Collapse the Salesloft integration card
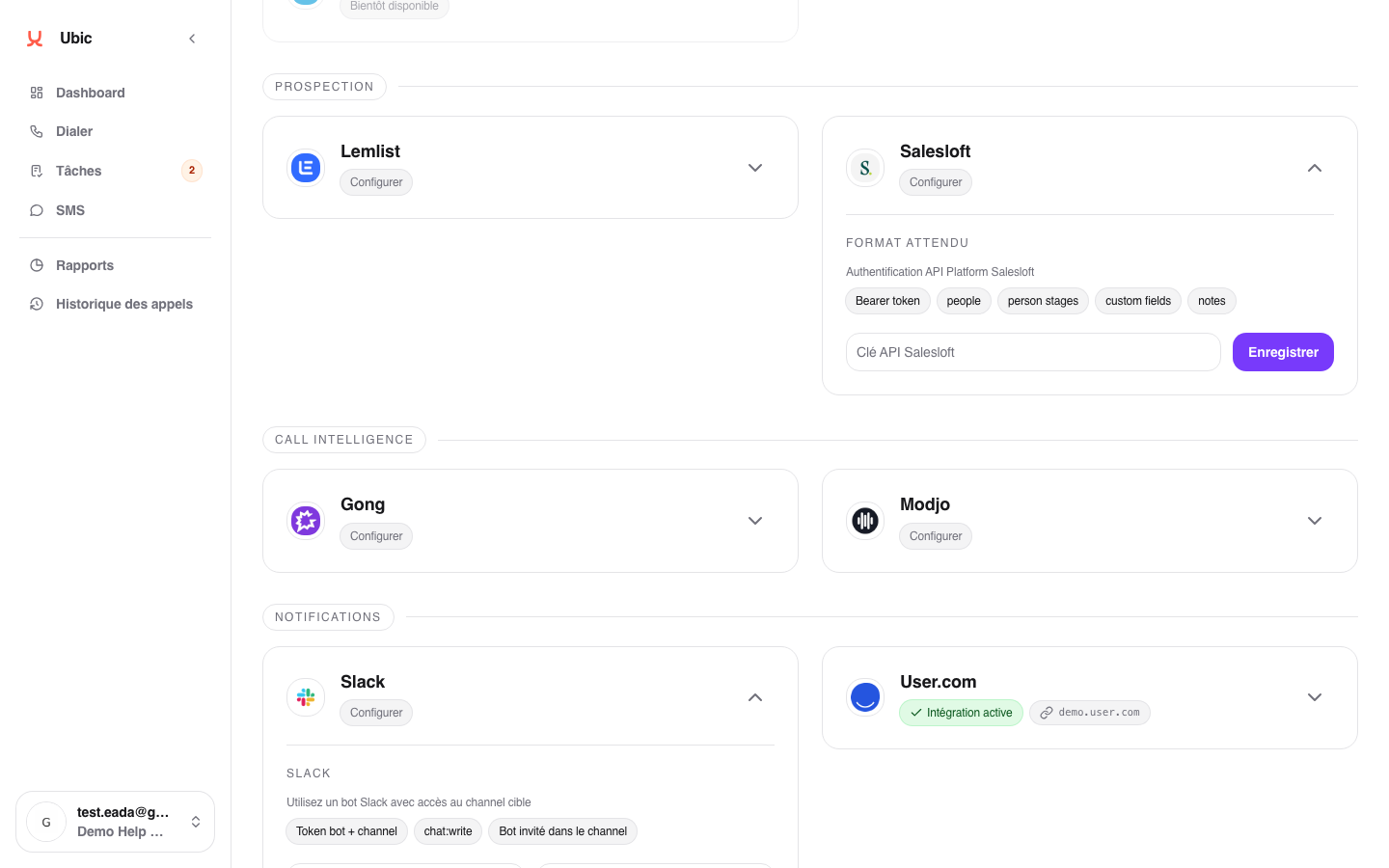1389x868 pixels. (x=1315, y=168)
